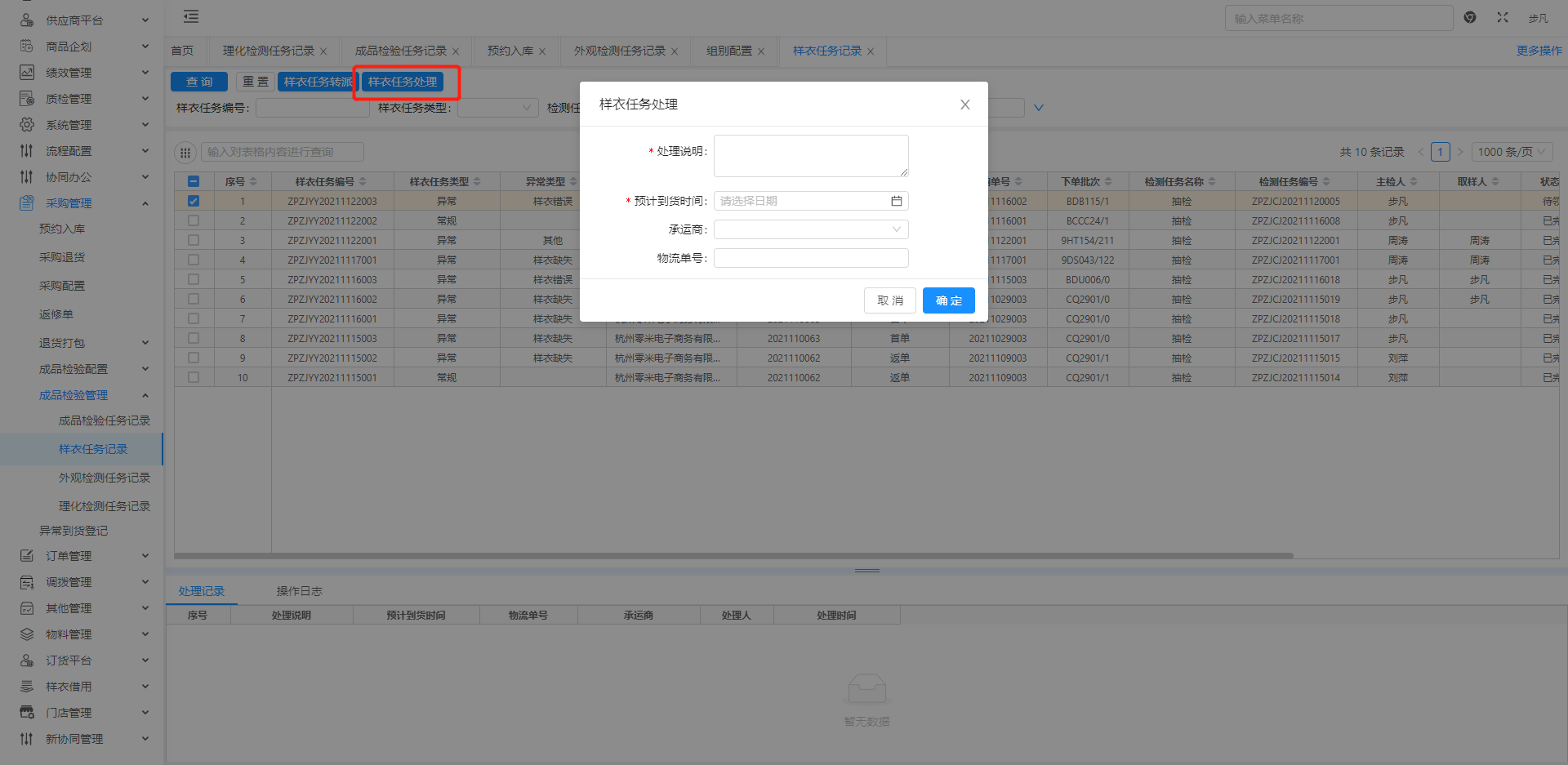
Task: Uncheck the checkbox for row 1
Action: [x=194, y=201]
